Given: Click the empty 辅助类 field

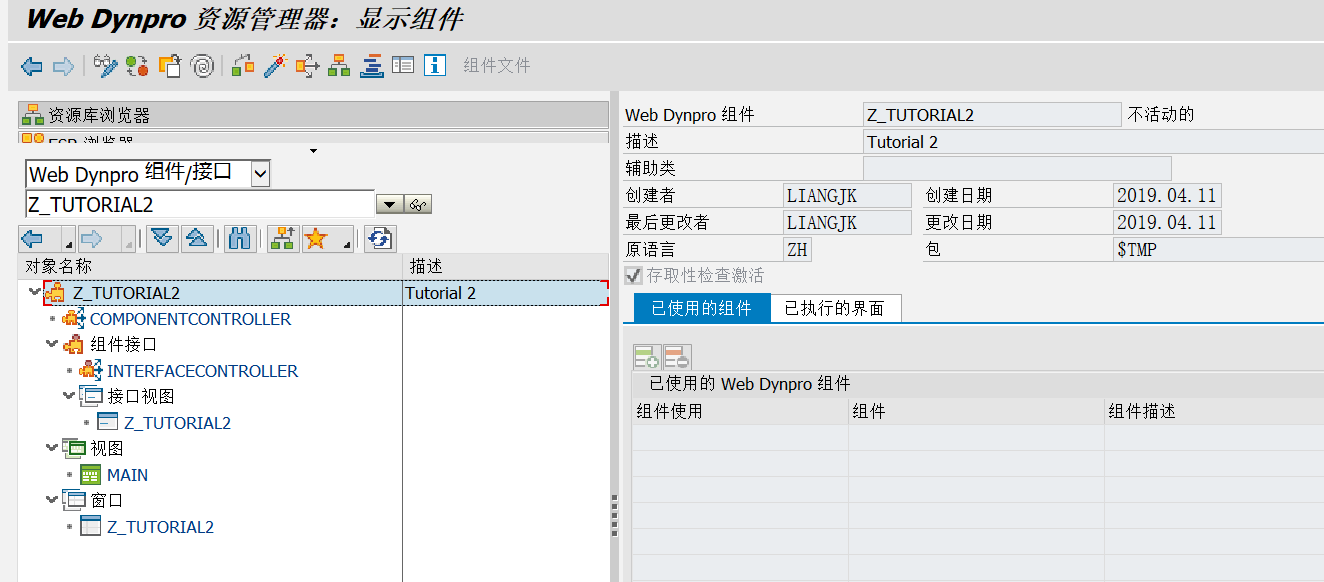Looking at the screenshot, I should coord(1017,169).
